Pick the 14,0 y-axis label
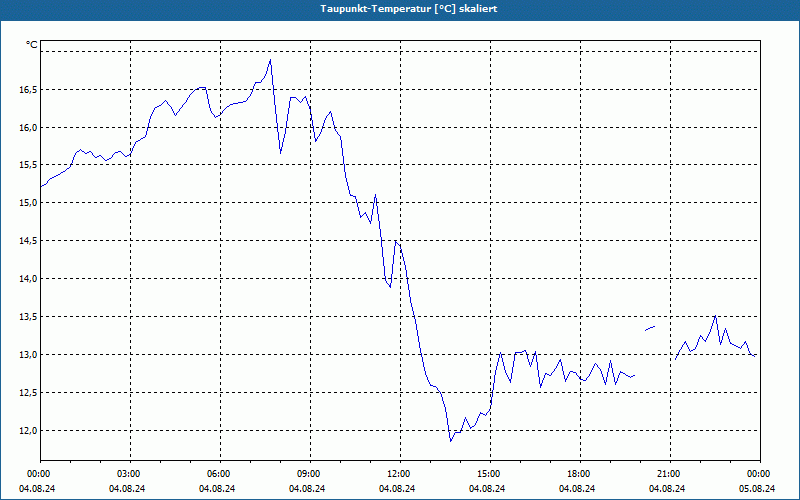This screenshot has height=500, width=800. click(29, 279)
